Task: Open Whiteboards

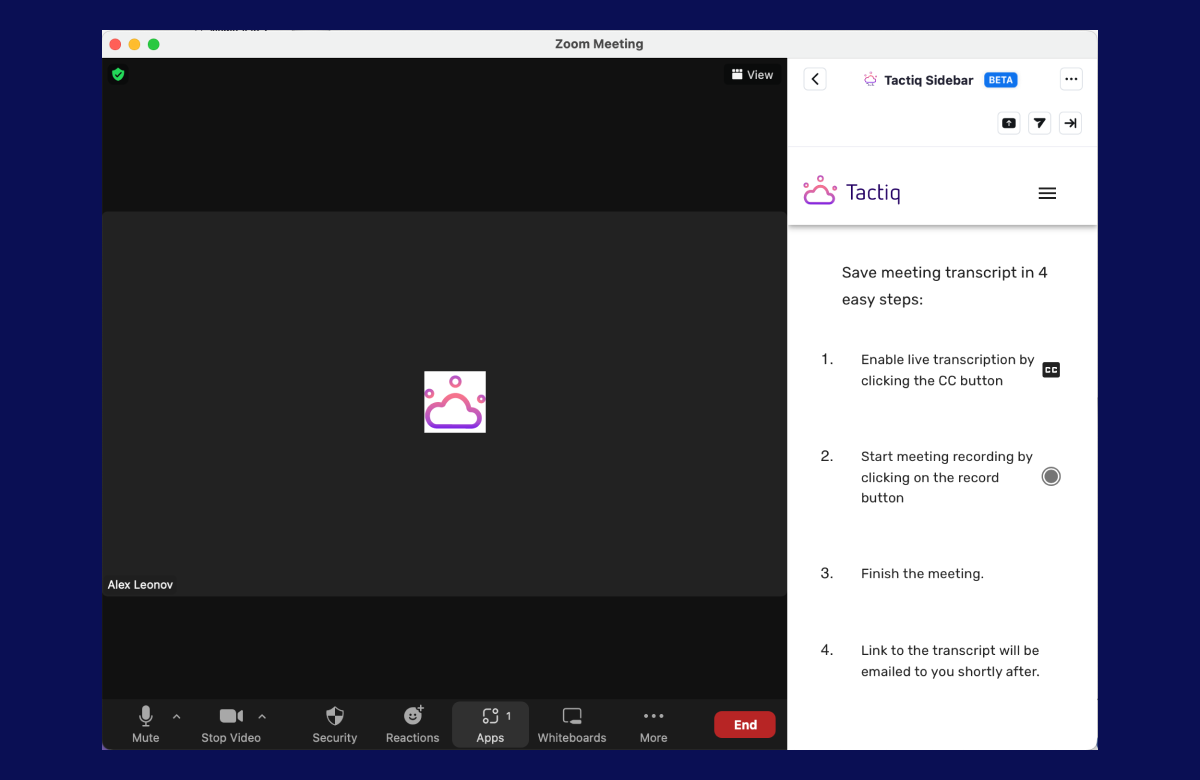Action: tap(572, 724)
